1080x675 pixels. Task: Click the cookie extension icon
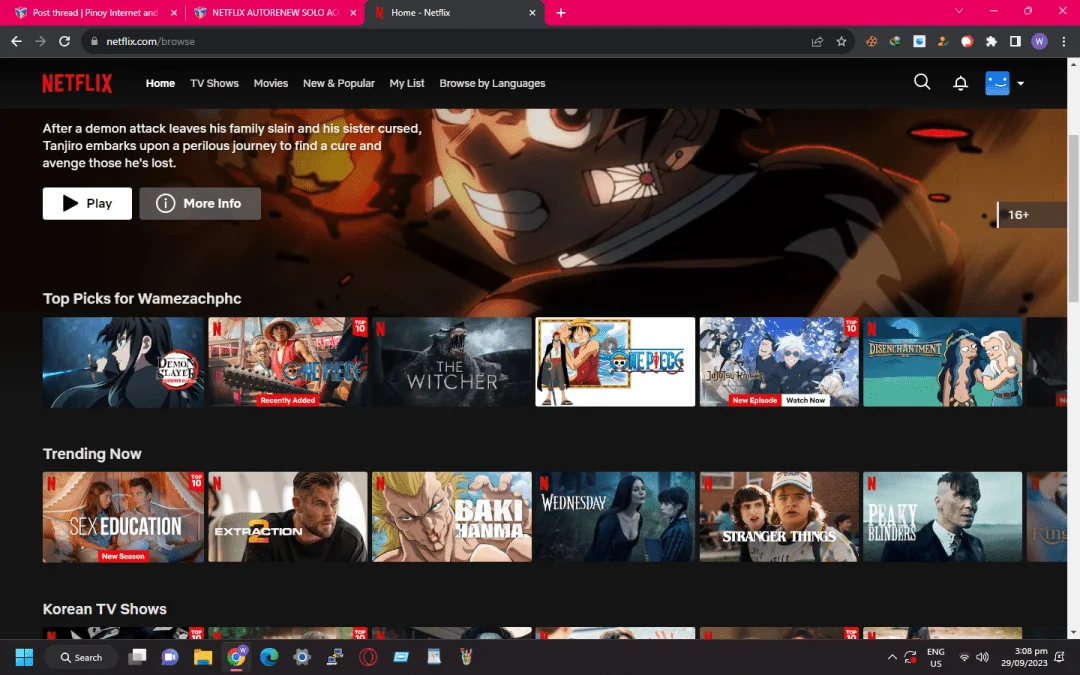(x=871, y=41)
